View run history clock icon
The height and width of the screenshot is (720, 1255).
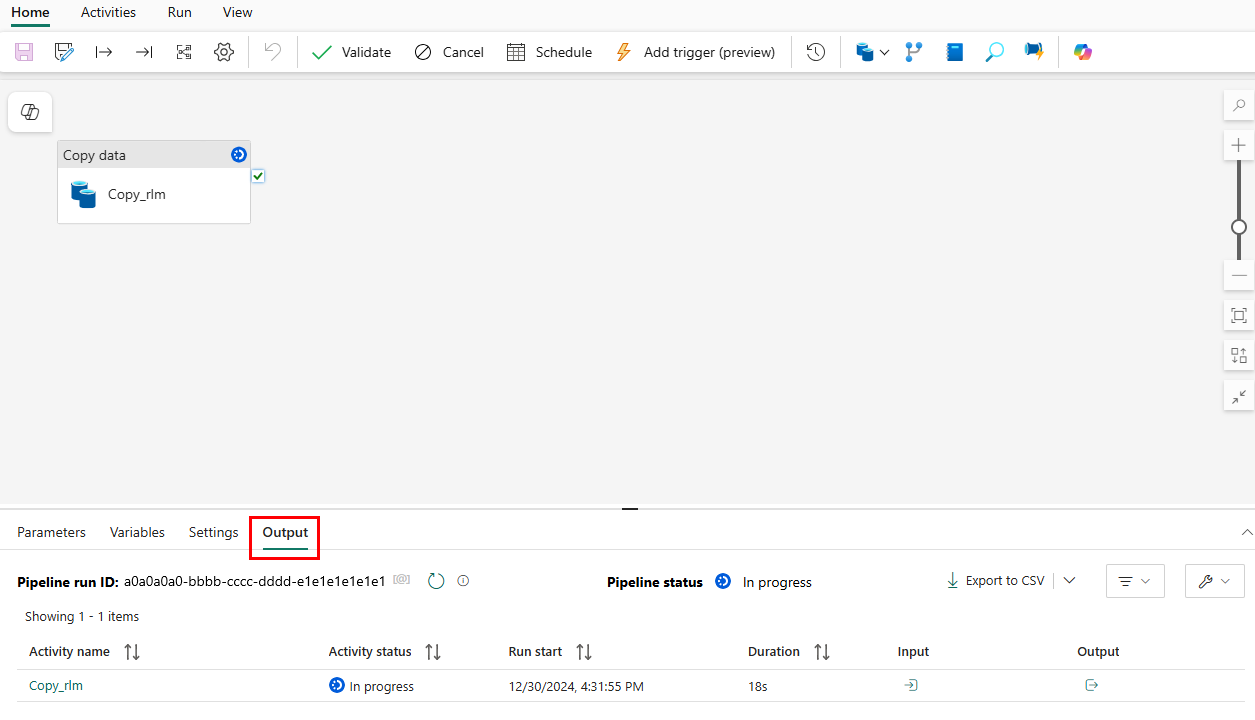coord(816,52)
